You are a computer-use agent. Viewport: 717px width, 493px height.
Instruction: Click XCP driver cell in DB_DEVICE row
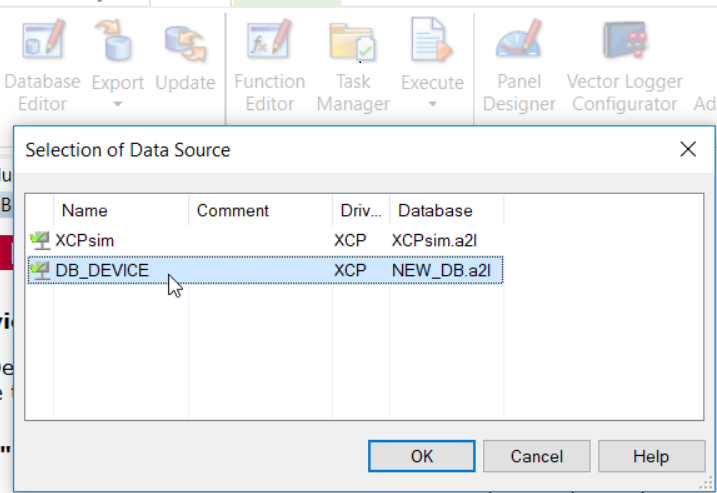click(350, 271)
